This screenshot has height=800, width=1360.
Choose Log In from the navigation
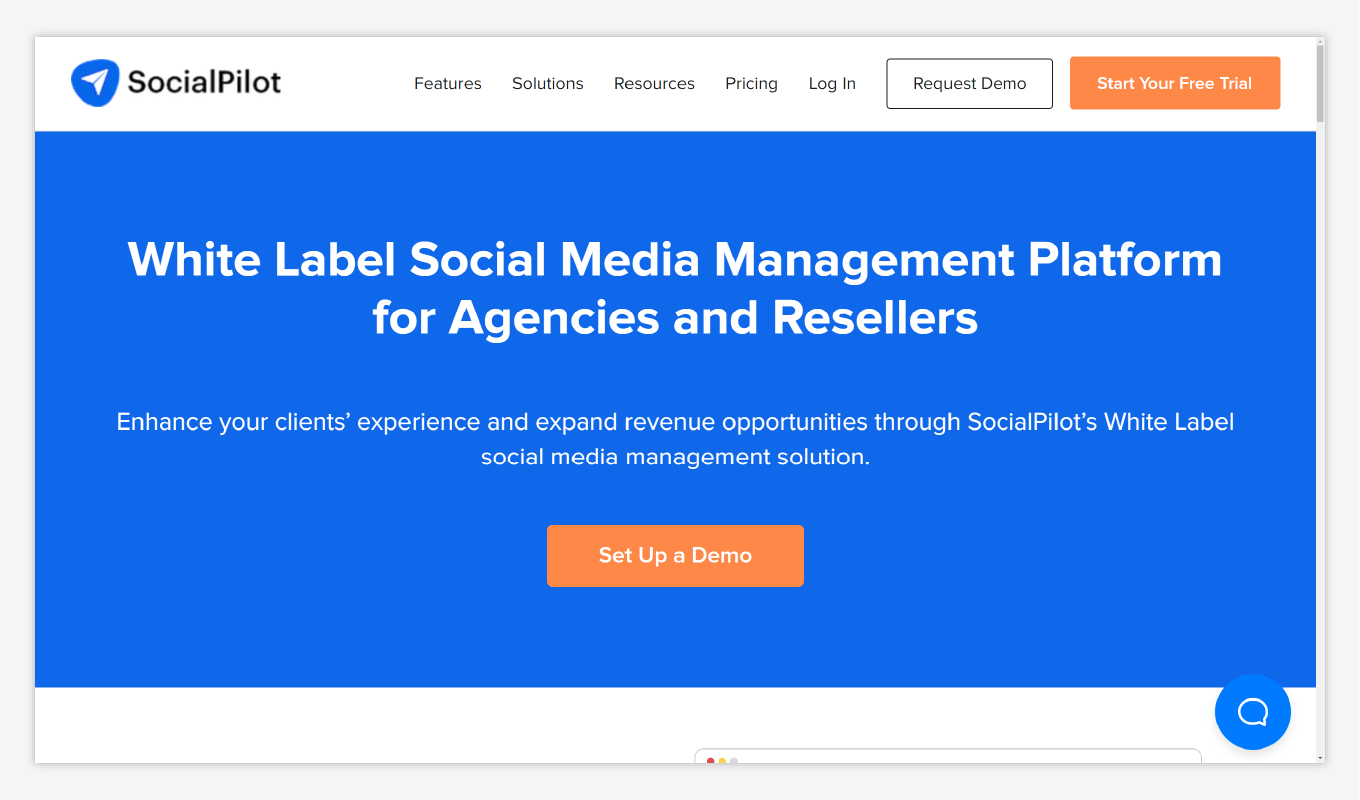[832, 83]
